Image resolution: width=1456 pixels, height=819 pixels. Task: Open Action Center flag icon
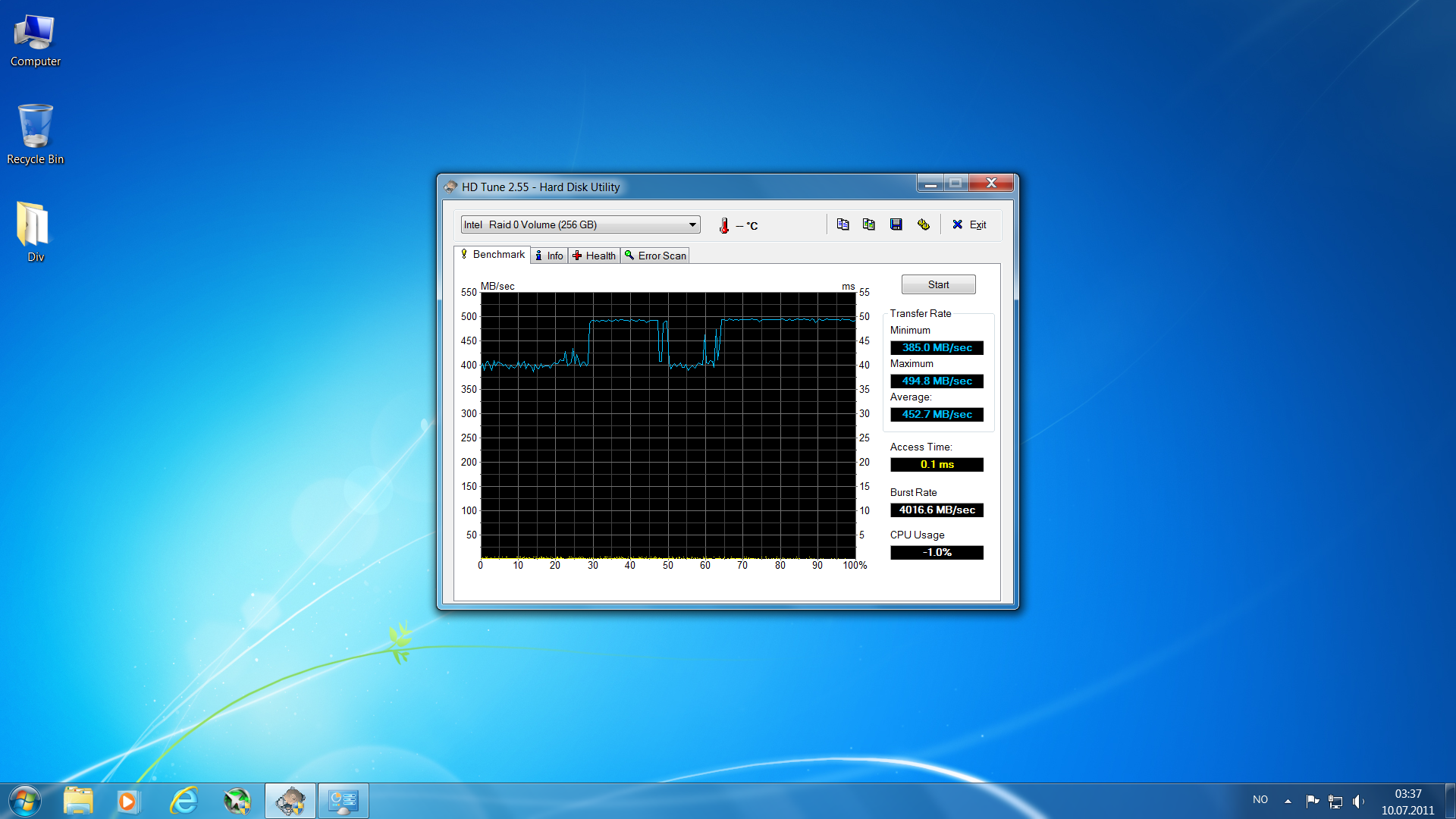coord(1312,801)
